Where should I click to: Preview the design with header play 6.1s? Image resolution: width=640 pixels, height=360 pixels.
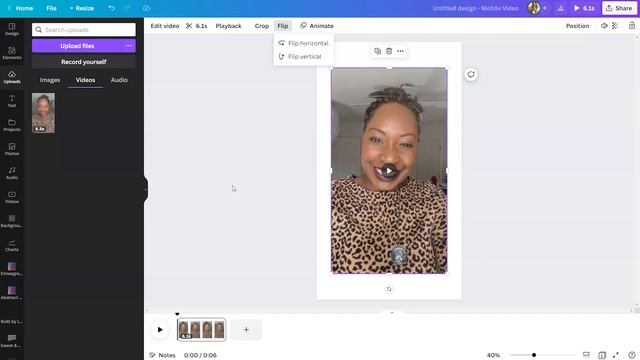[584, 8]
